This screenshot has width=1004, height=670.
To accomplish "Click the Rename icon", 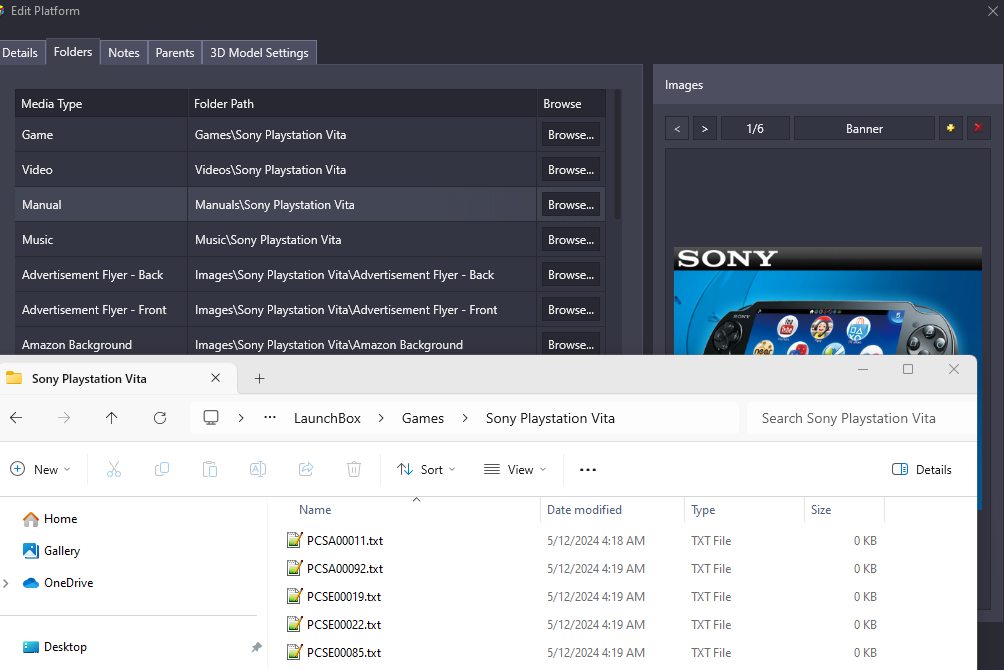I will [x=258, y=470].
